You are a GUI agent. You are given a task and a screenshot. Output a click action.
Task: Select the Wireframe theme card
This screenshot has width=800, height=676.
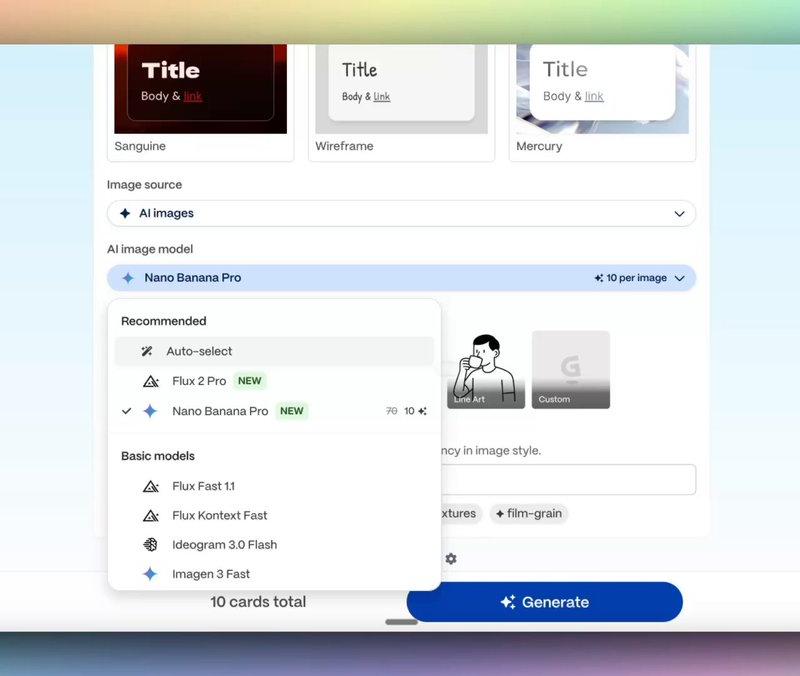402,102
